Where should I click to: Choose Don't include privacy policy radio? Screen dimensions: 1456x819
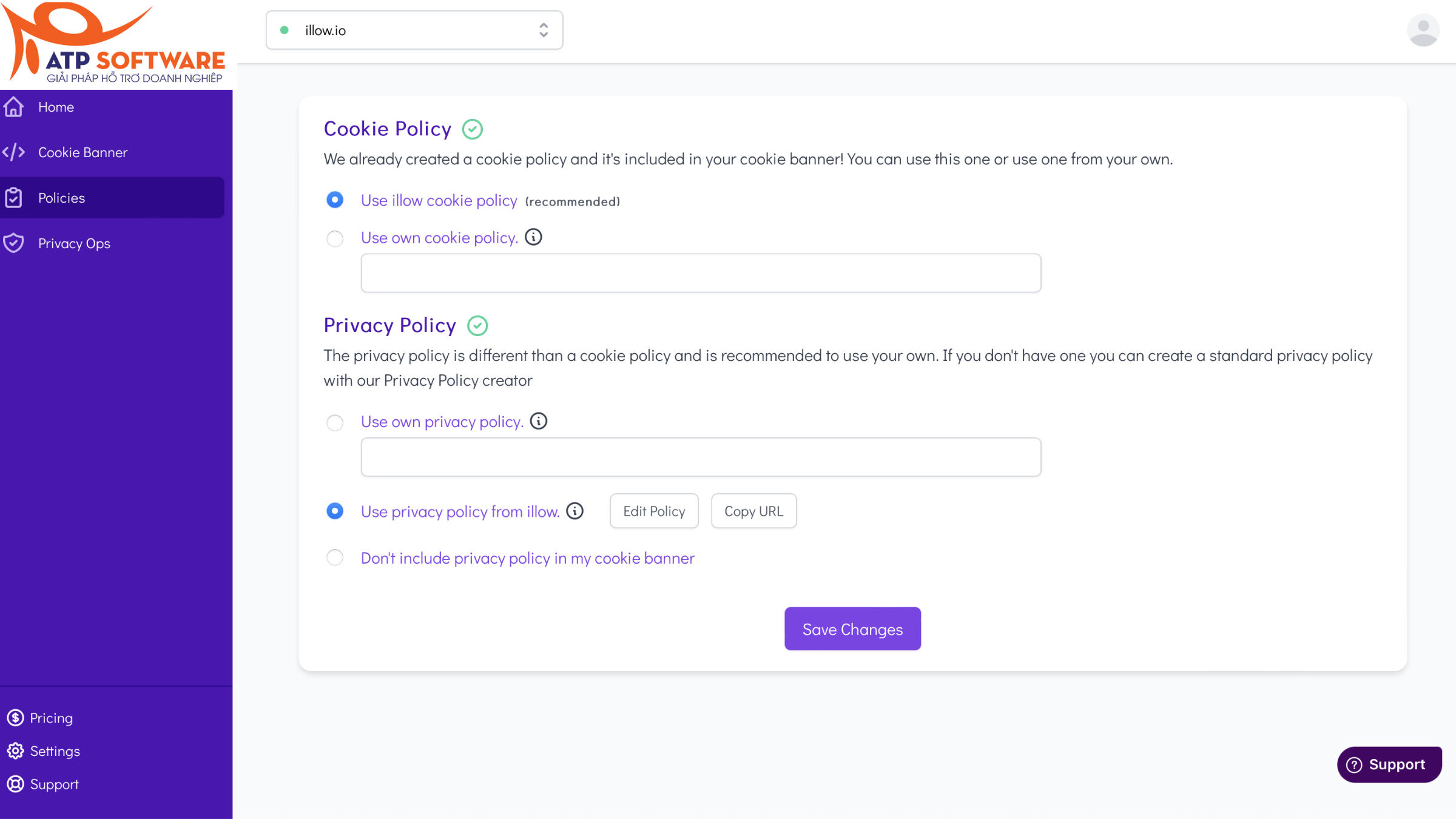click(335, 558)
